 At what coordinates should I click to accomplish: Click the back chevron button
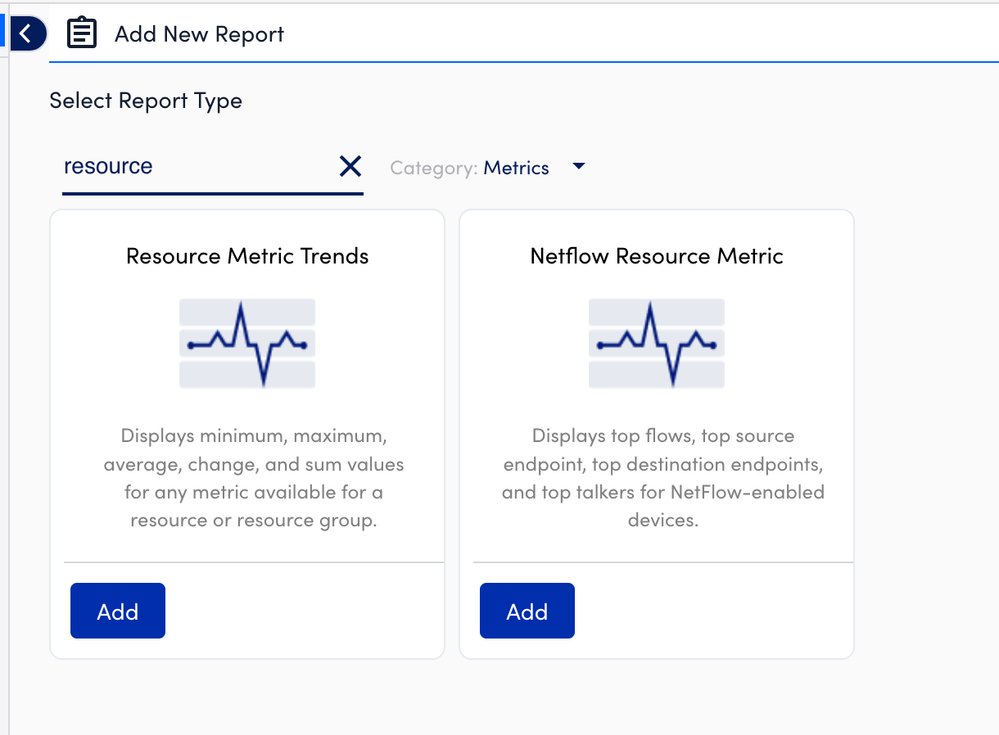[x=27, y=34]
